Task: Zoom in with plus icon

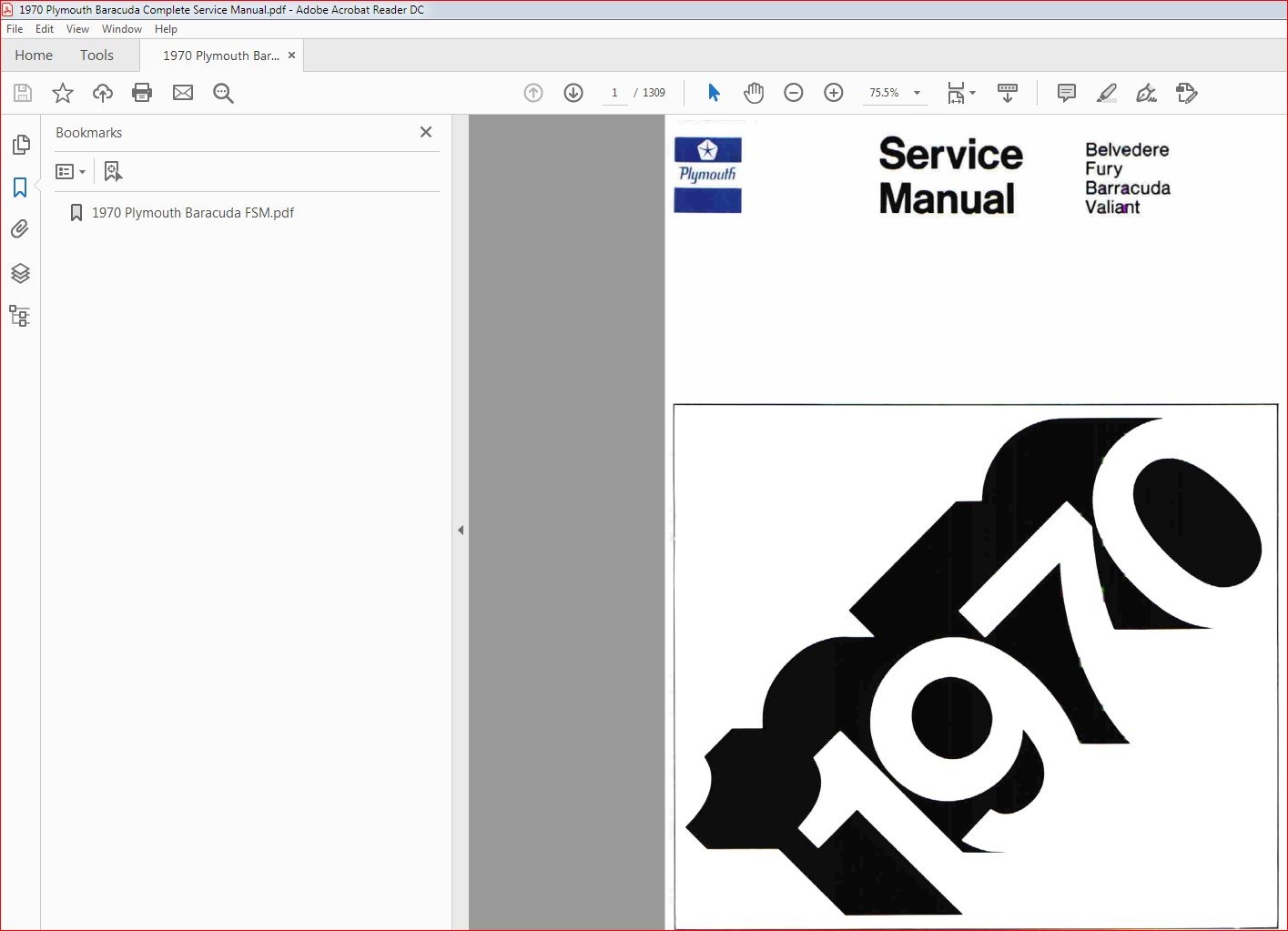Action: [x=834, y=93]
